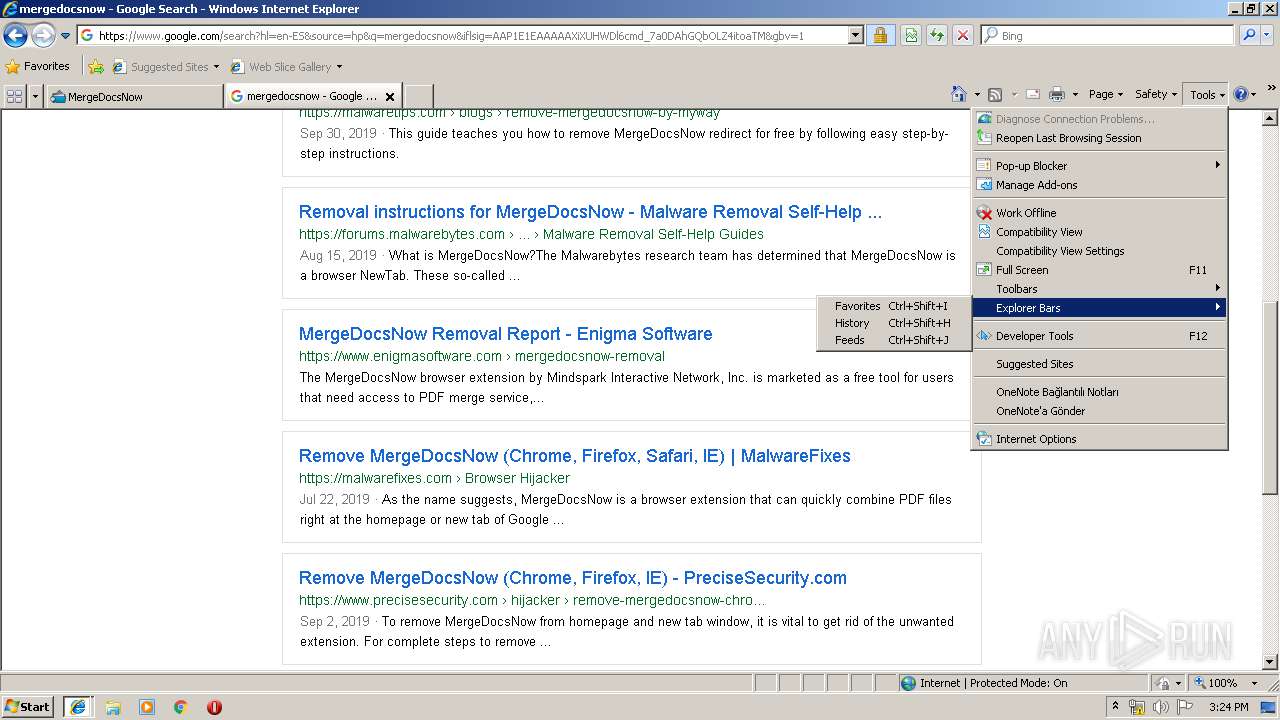Close the mergedocsnow Google tab
The image size is (1280, 720).
coord(390,97)
